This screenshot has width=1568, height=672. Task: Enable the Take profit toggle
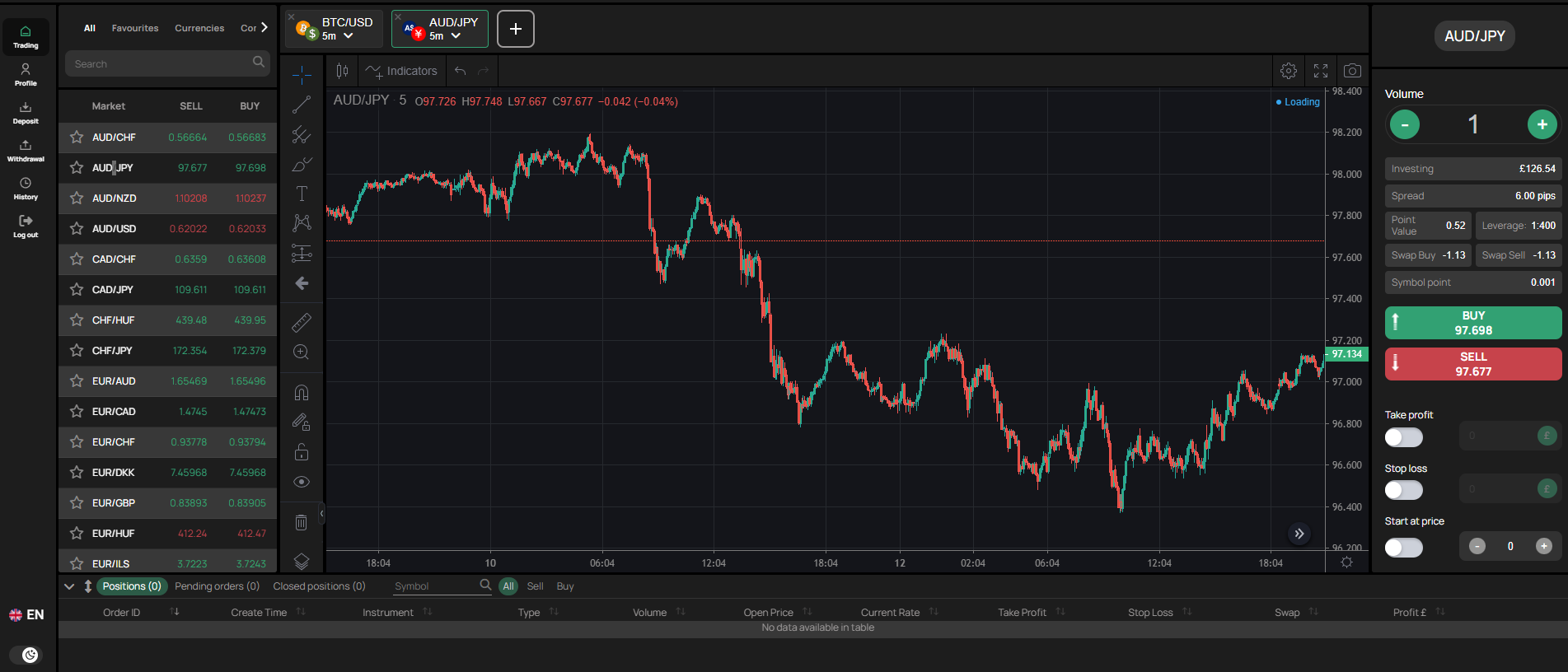click(1403, 437)
